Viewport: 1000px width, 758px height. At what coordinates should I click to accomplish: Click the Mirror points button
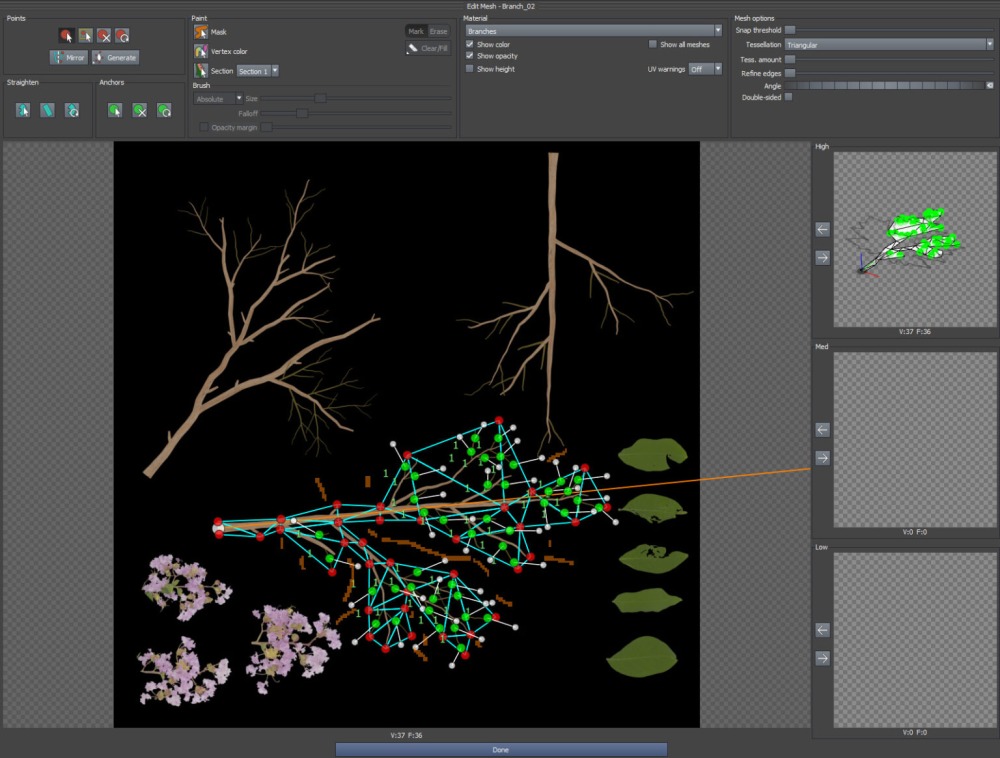pos(68,57)
